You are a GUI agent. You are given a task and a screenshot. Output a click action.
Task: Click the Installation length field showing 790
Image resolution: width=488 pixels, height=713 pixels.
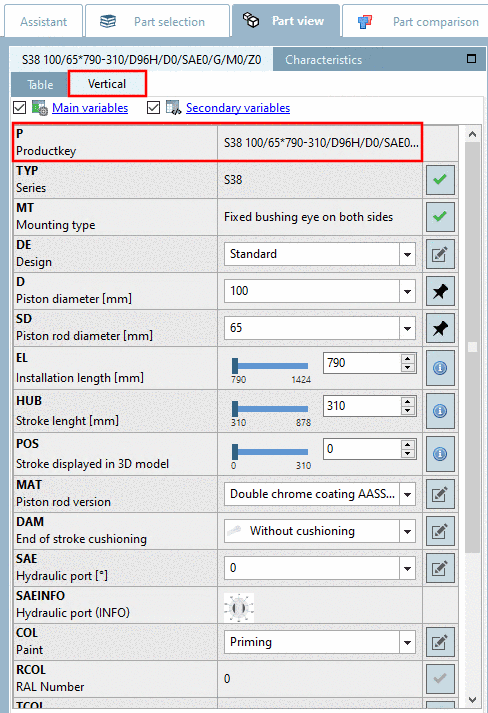(x=362, y=363)
